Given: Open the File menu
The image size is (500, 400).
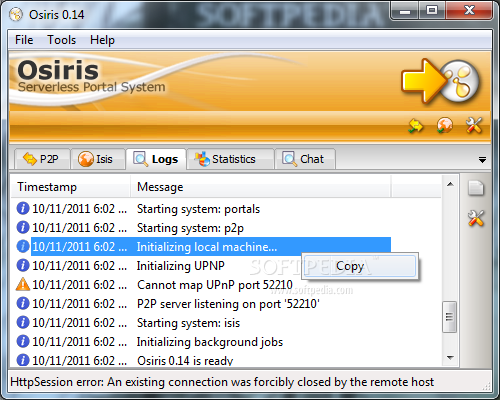Looking at the screenshot, I should click(24, 40).
